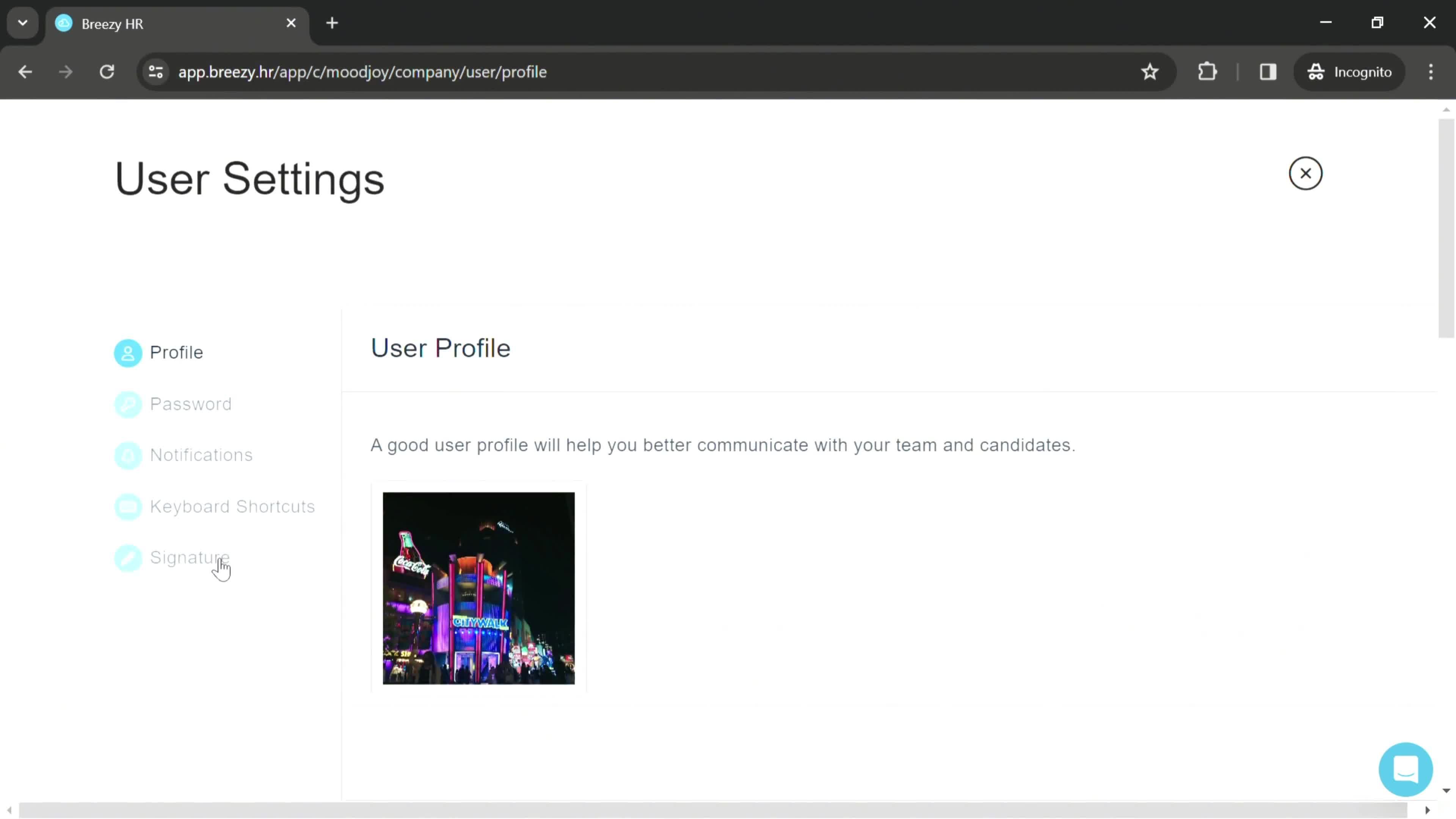
Task: Click the new tab plus button
Action: (332, 22)
